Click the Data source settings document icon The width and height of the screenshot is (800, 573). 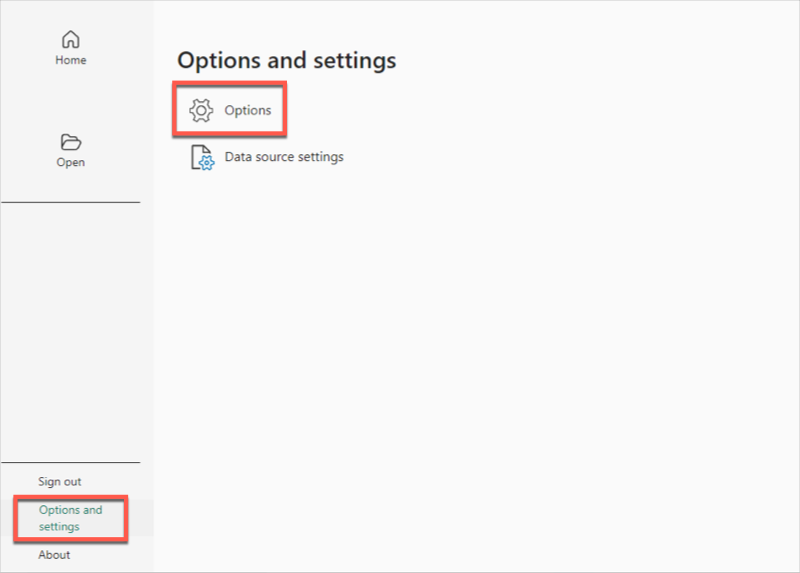click(200, 157)
